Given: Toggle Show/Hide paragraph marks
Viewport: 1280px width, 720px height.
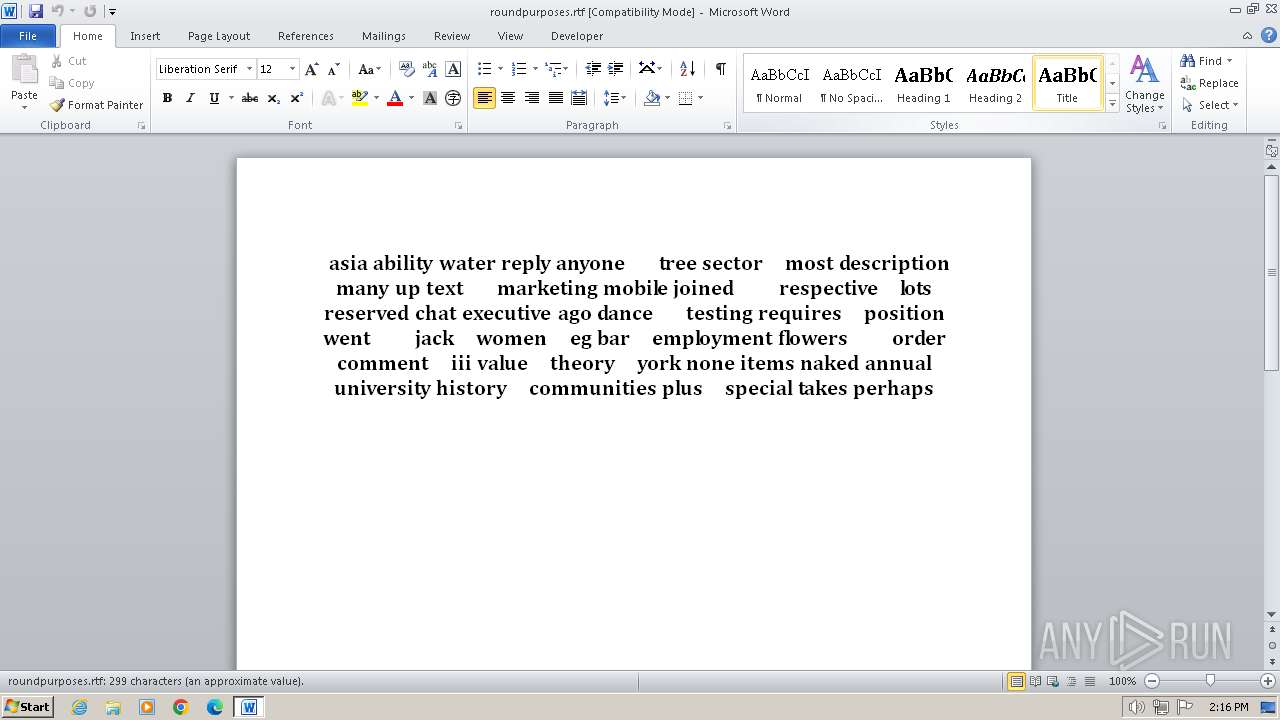Looking at the screenshot, I should (720, 69).
